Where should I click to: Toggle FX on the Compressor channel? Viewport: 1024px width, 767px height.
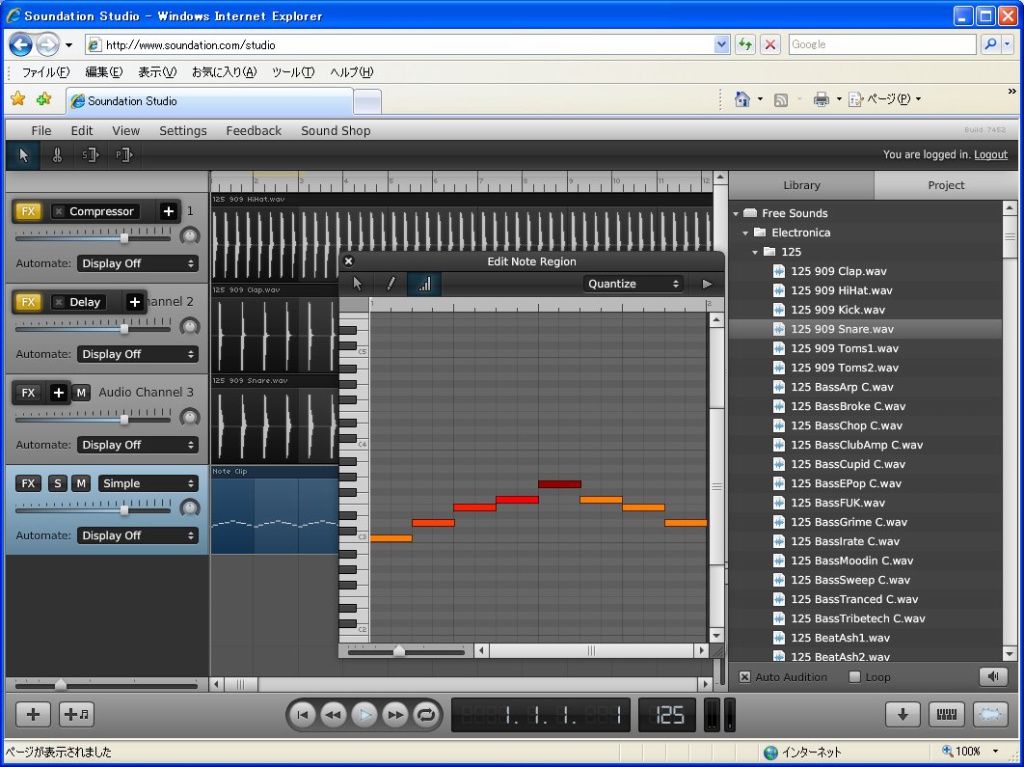[28, 211]
